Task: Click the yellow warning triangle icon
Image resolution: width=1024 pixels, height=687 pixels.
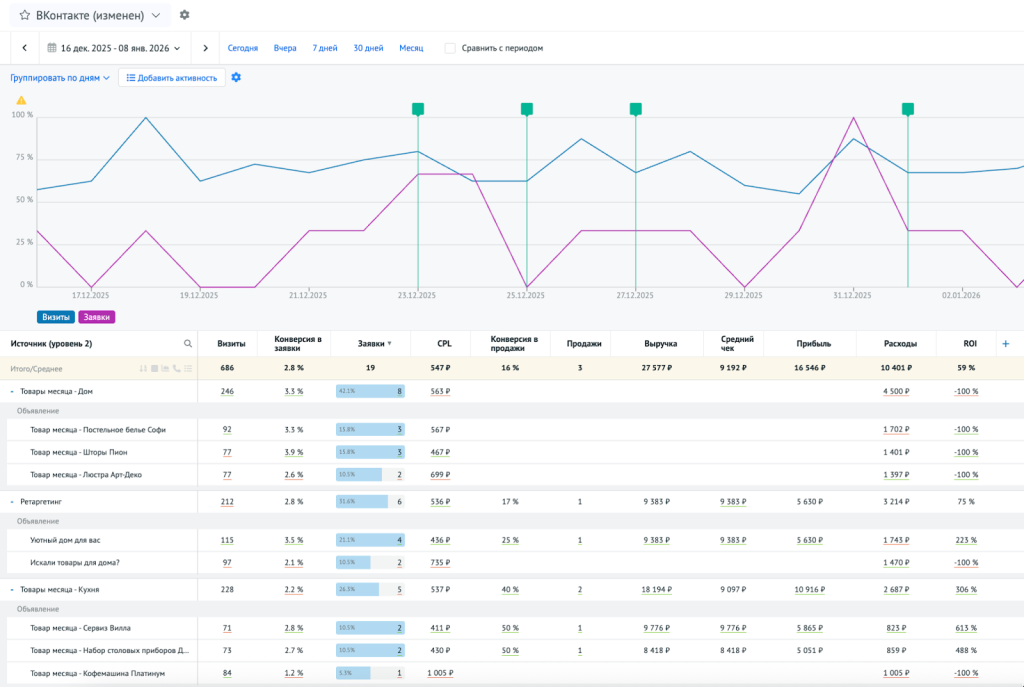Action: 21,100
